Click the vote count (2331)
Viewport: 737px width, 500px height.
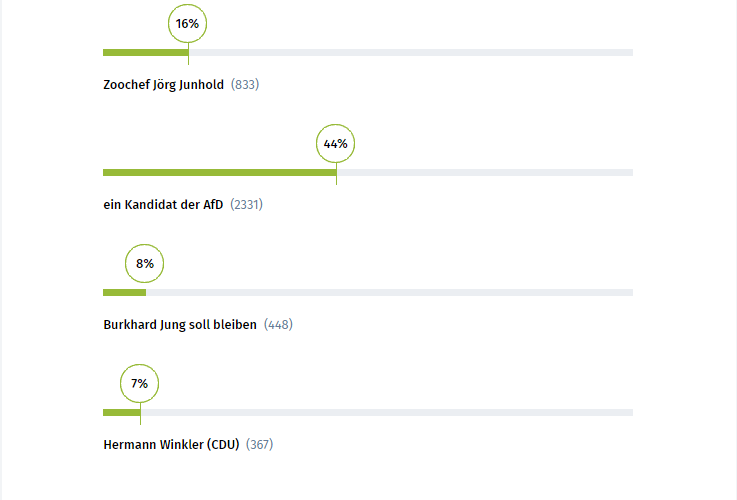coord(246,205)
